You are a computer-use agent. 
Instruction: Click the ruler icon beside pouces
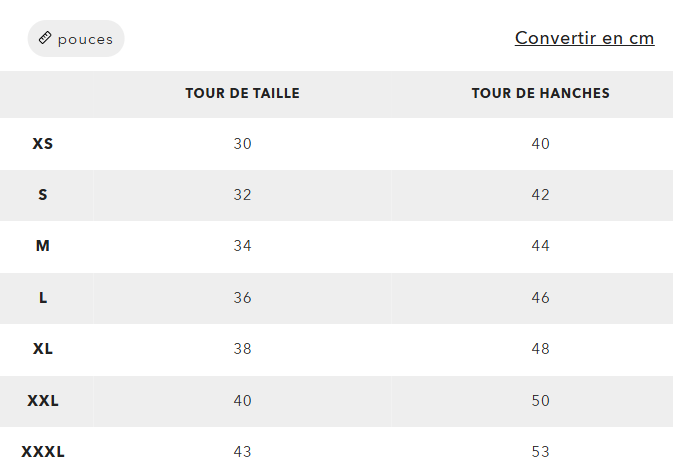45,39
